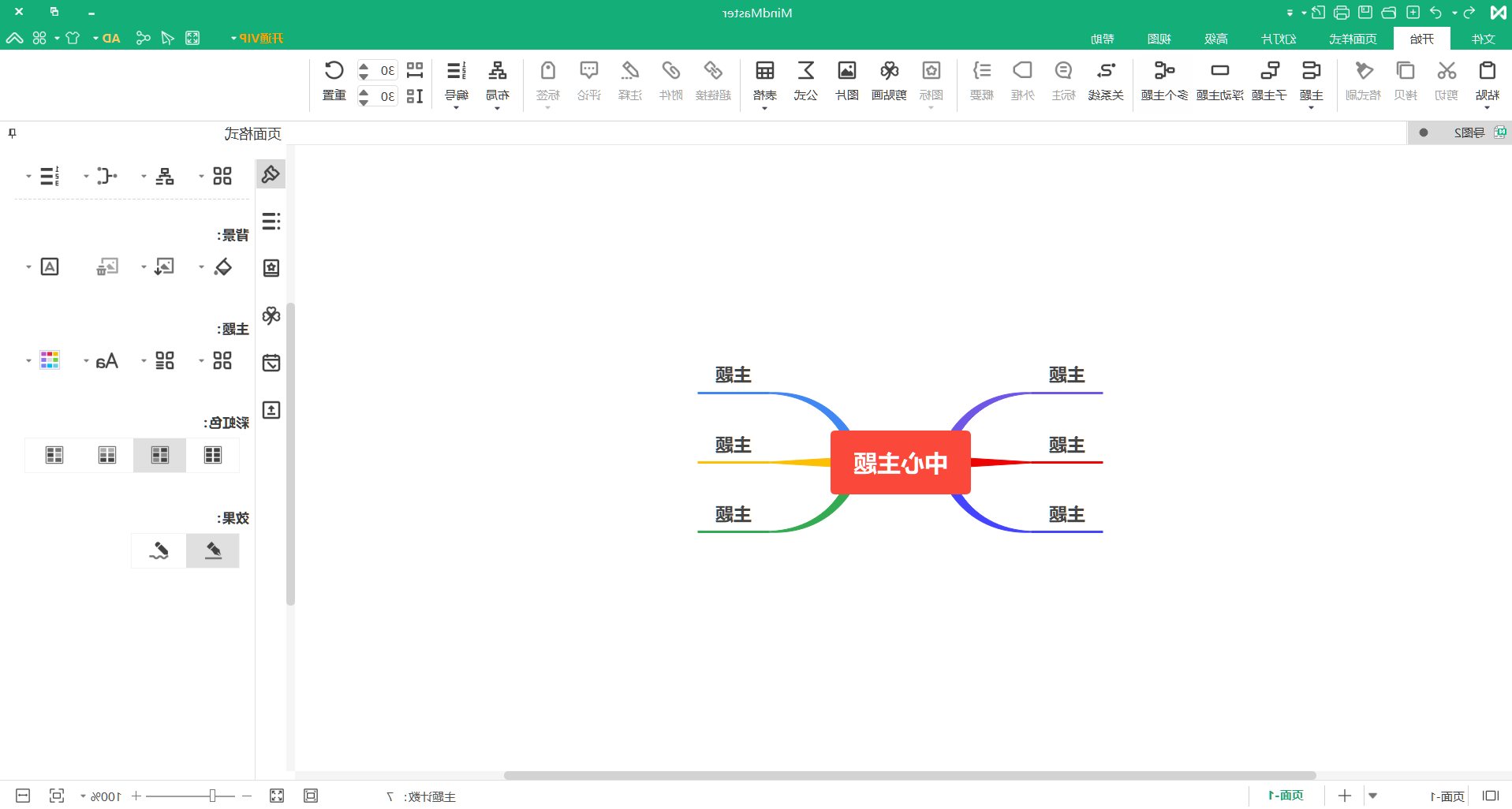Click the 中心主题 central topic node
1512x809 pixels.
point(900,463)
